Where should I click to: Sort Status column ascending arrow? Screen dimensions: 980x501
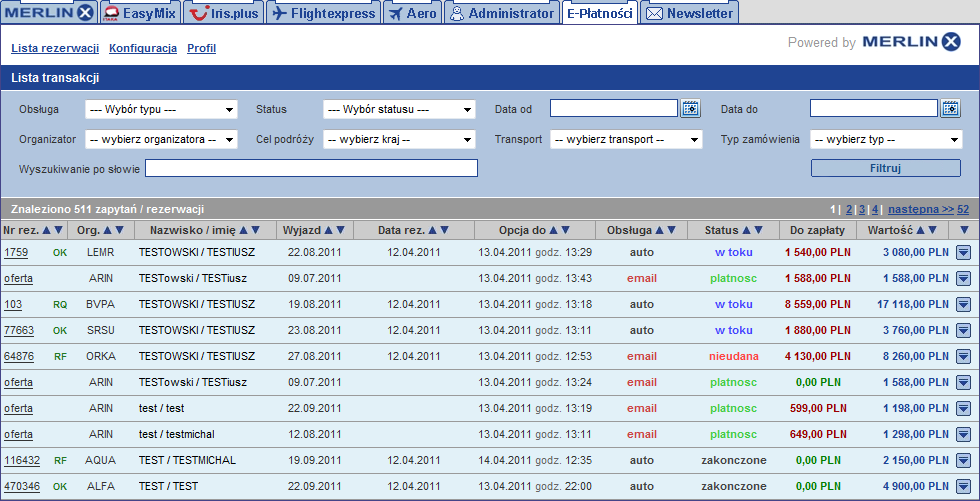click(747, 230)
